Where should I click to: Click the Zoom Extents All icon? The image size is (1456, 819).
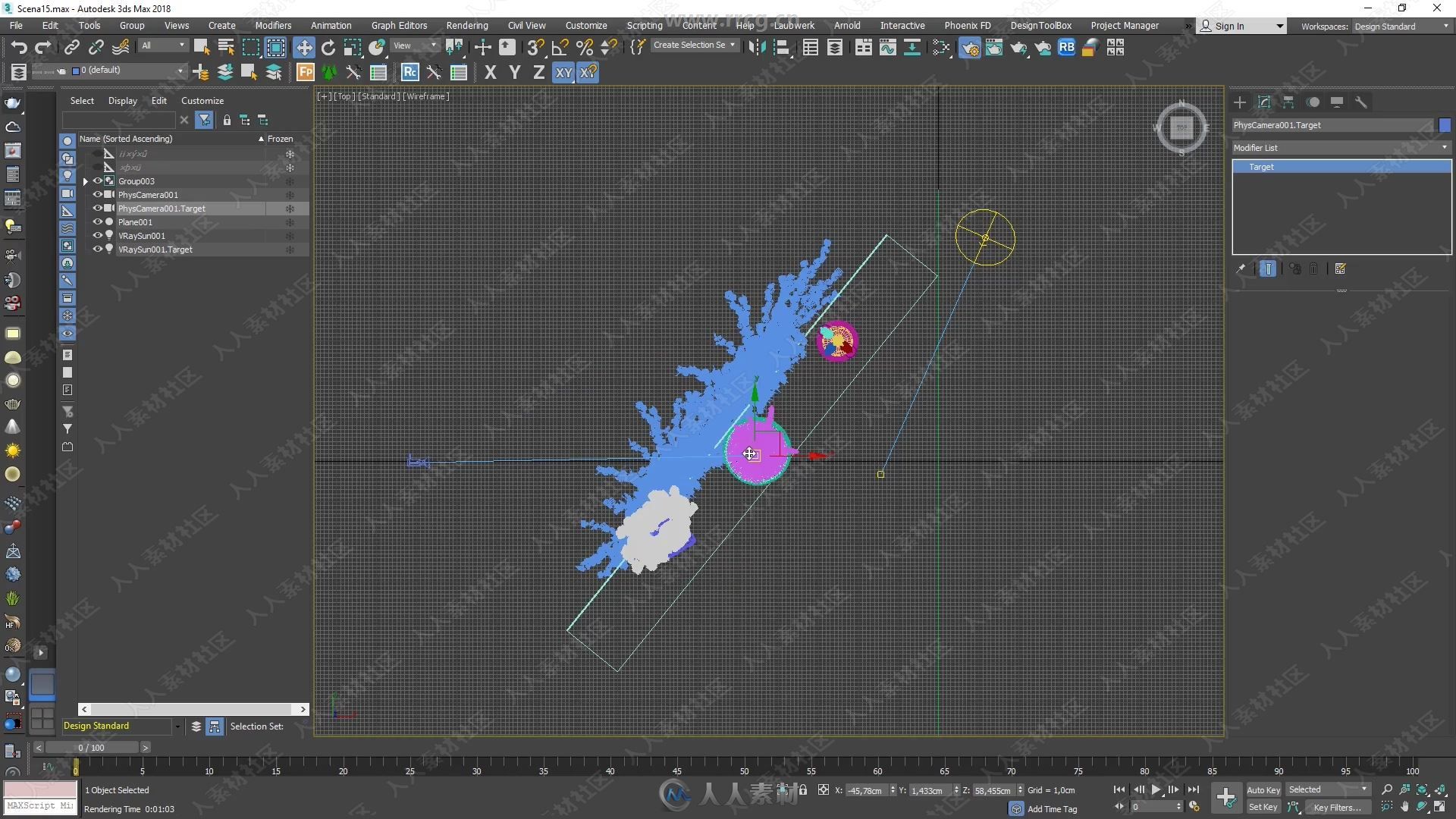coord(1440,789)
